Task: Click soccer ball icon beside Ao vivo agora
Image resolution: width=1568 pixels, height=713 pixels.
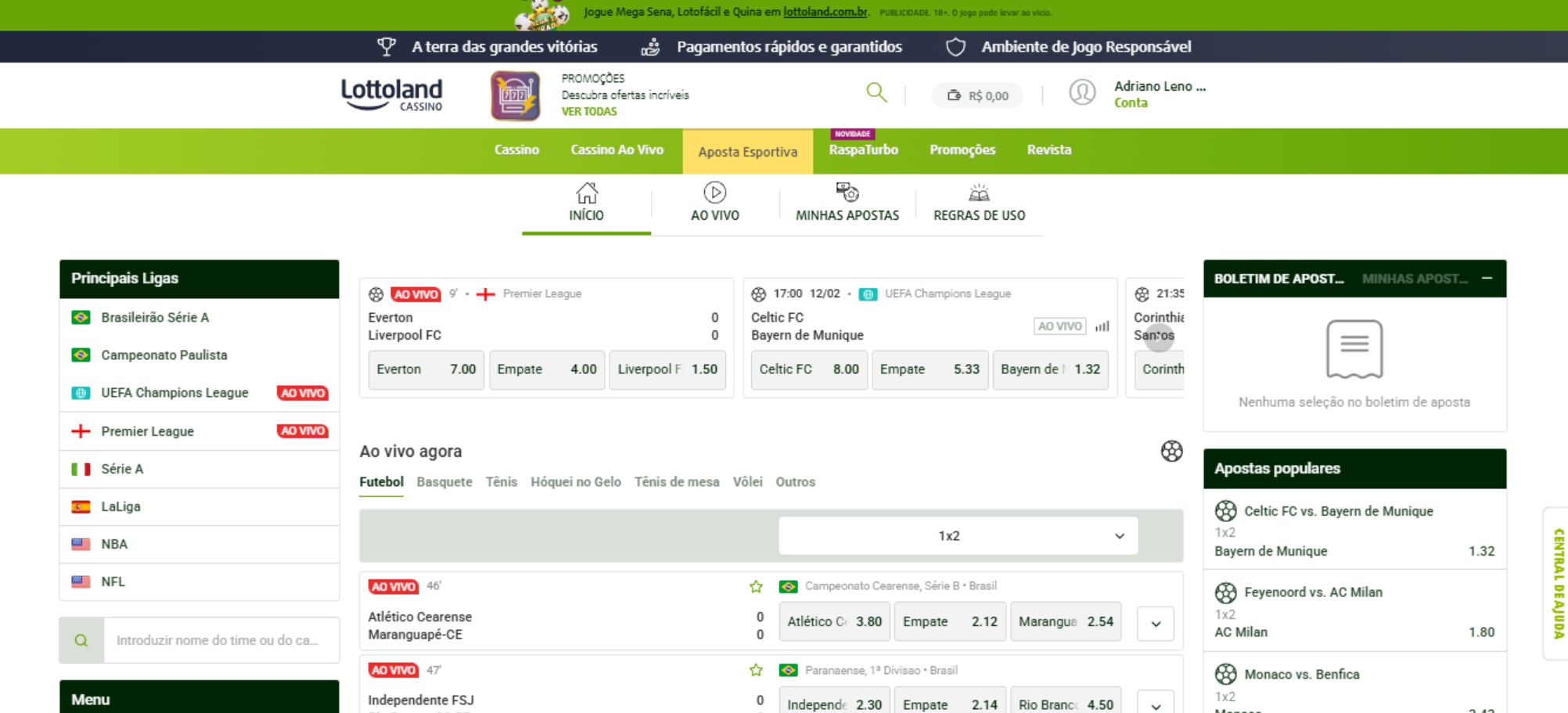Action: point(1171,451)
